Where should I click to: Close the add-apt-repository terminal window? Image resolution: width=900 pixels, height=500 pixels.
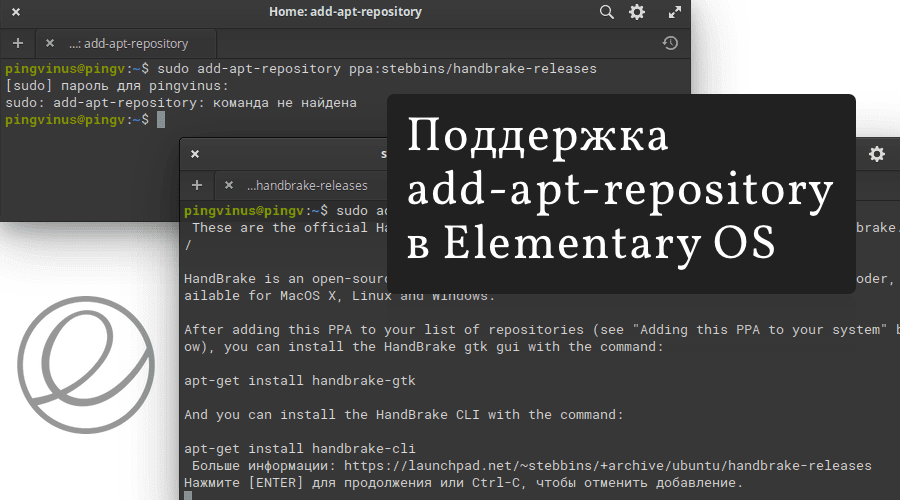tap(16, 11)
